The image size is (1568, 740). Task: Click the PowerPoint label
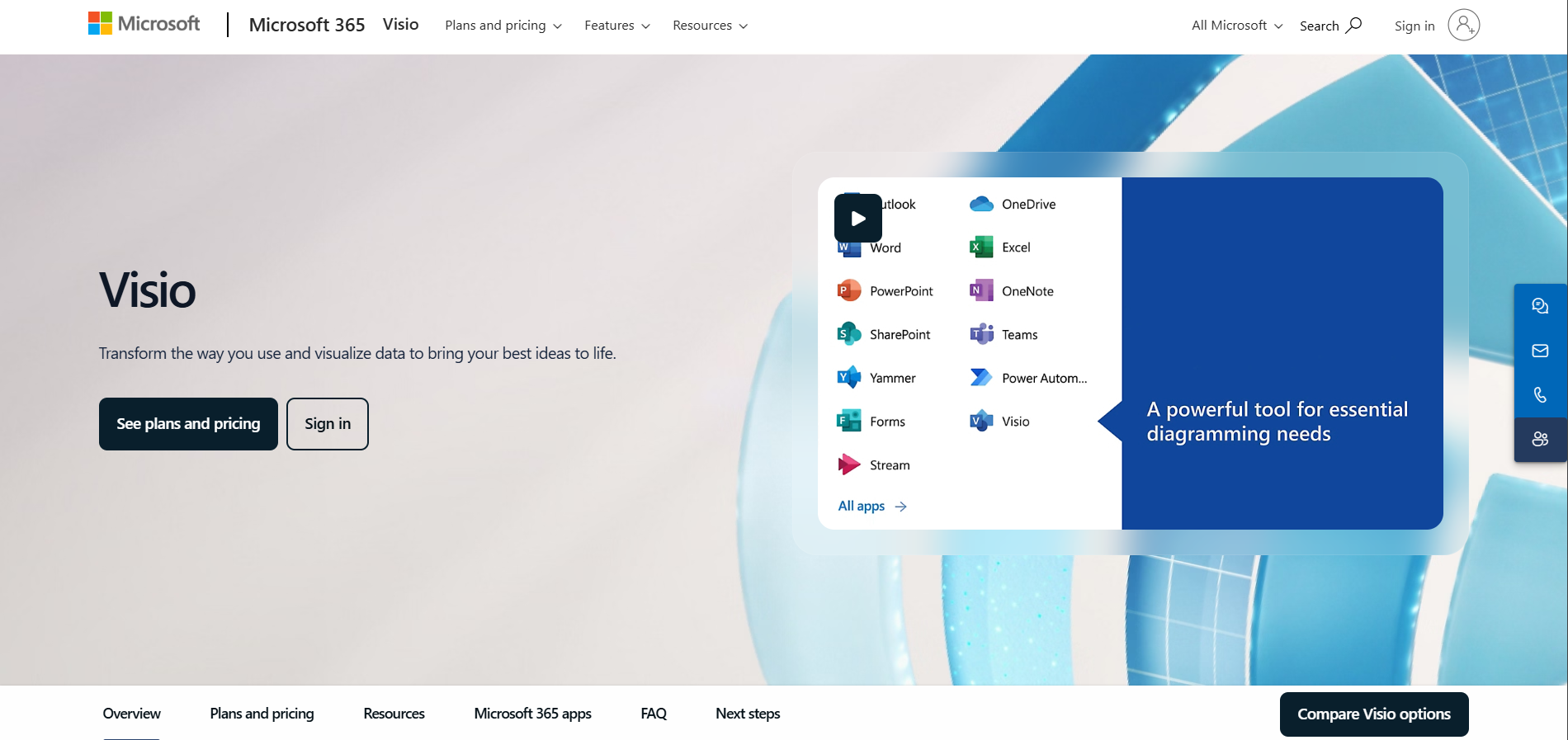(901, 291)
